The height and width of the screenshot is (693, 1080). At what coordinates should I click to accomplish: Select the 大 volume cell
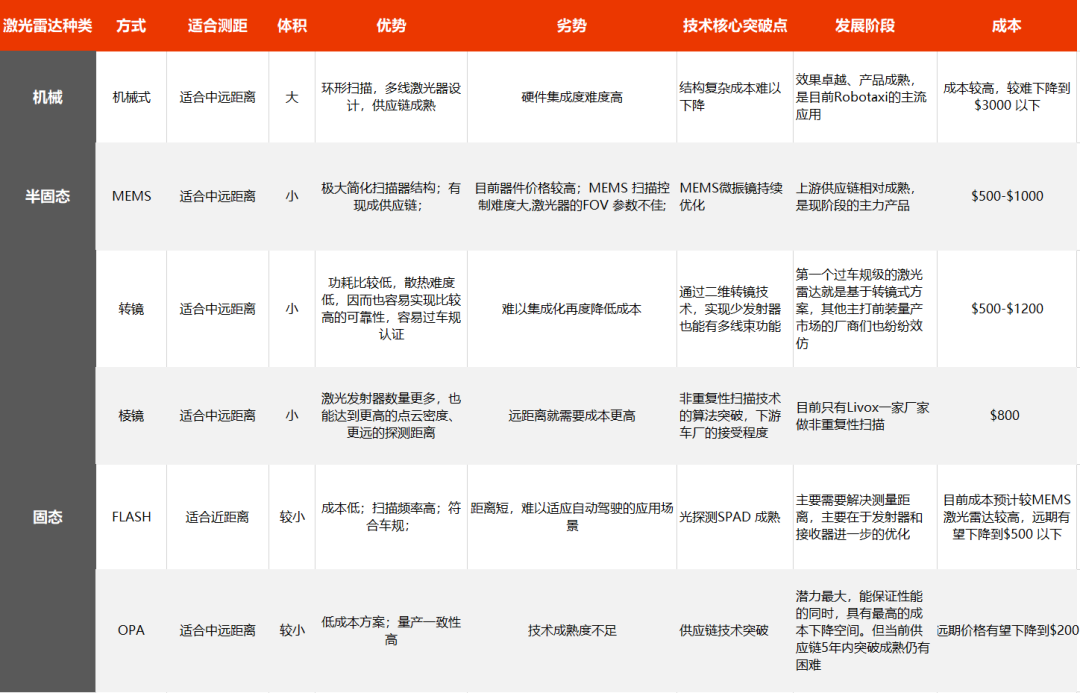coord(292,97)
